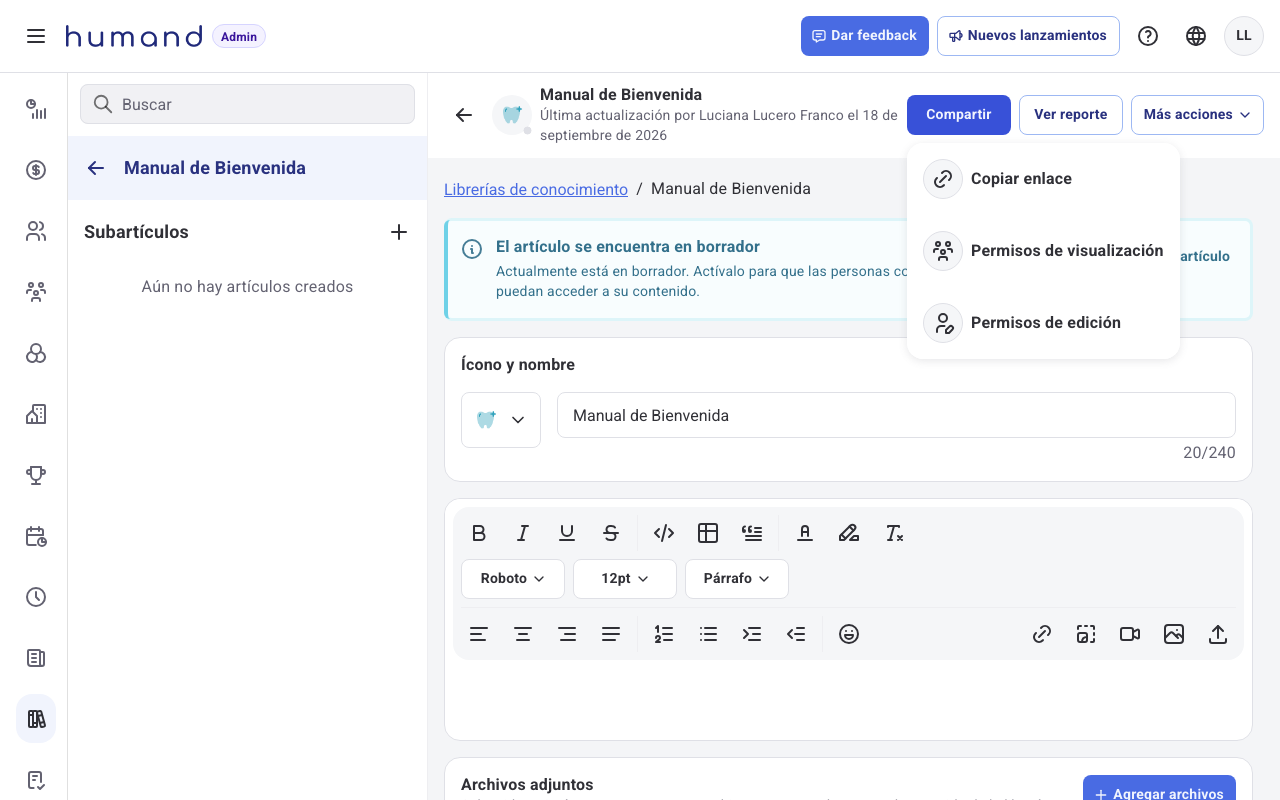Increase paragraph indent
This screenshot has width=1280, height=800.
click(x=752, y=634)
